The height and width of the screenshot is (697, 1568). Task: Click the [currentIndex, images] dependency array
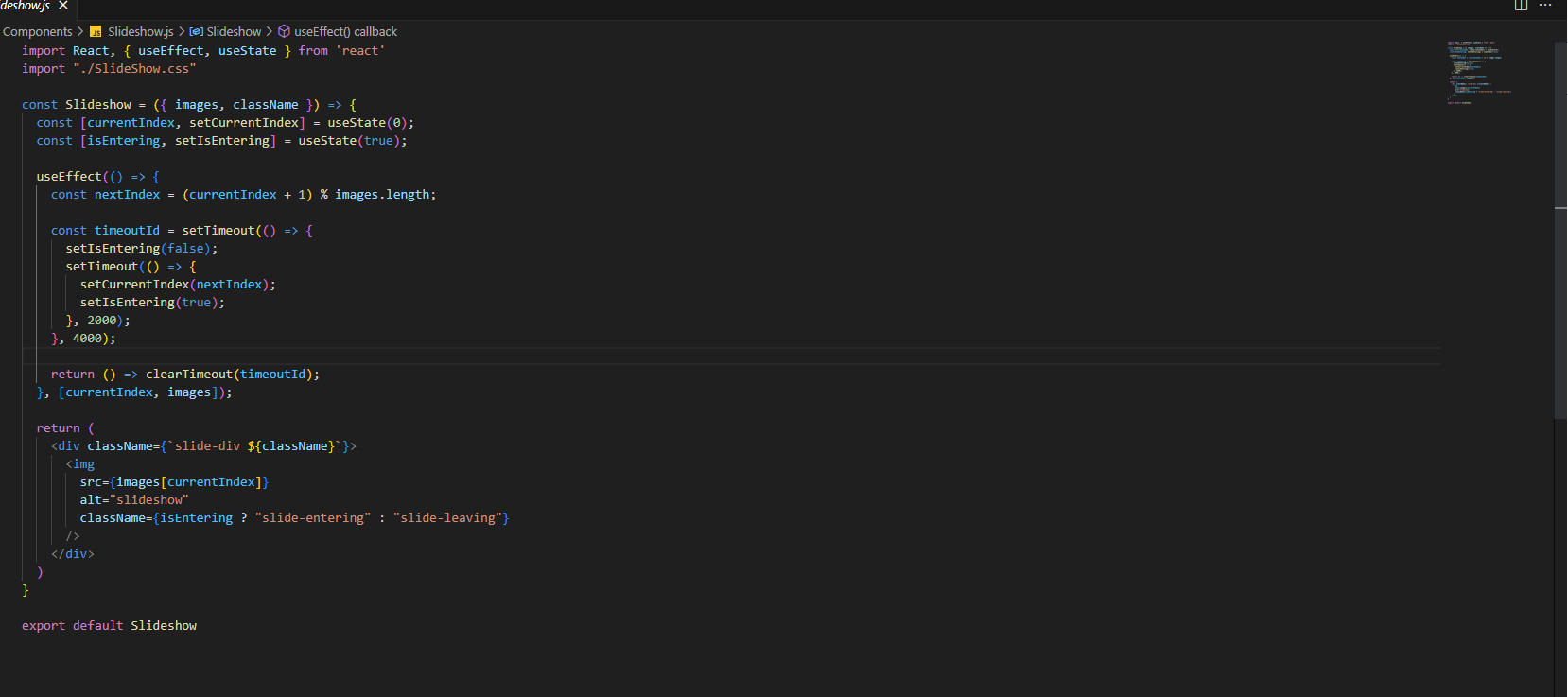[138, 392]
